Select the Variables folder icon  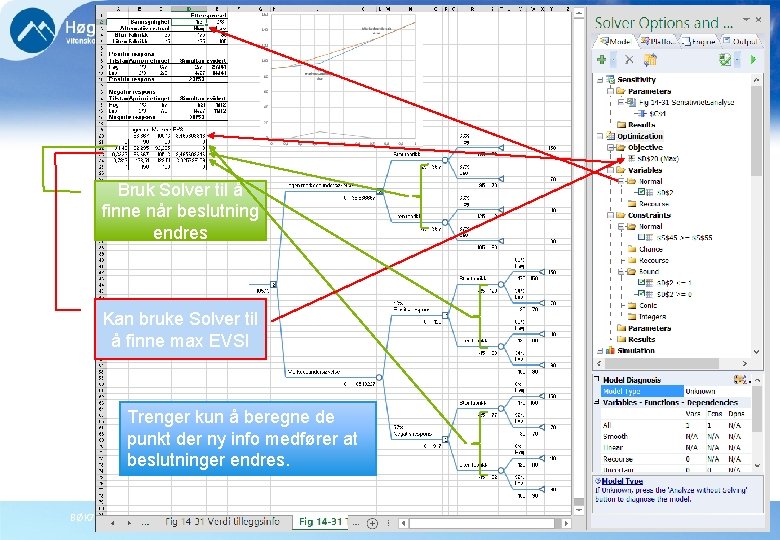[621, 170]
